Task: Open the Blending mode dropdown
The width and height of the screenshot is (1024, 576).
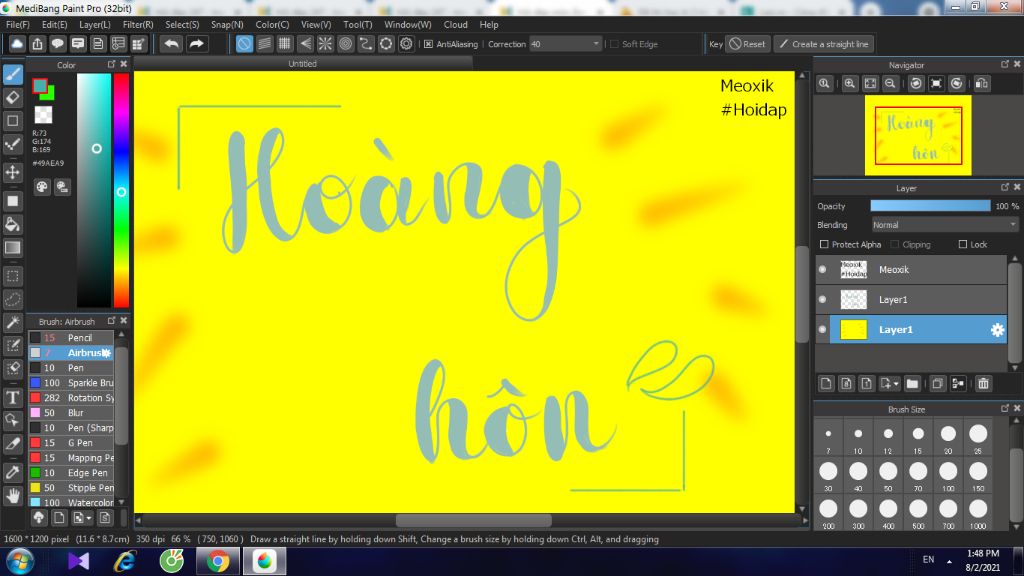Action: (x=945, y=225)
